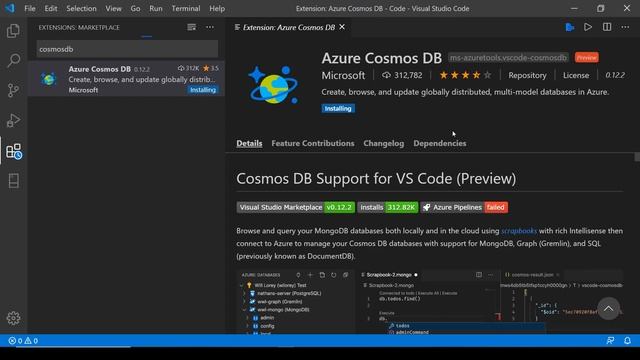Select the Extension: Azure Cosmos DB editor tab
The height and width of the screenshot is (360, 640).
pyautogui.click(x=289, y=27)
